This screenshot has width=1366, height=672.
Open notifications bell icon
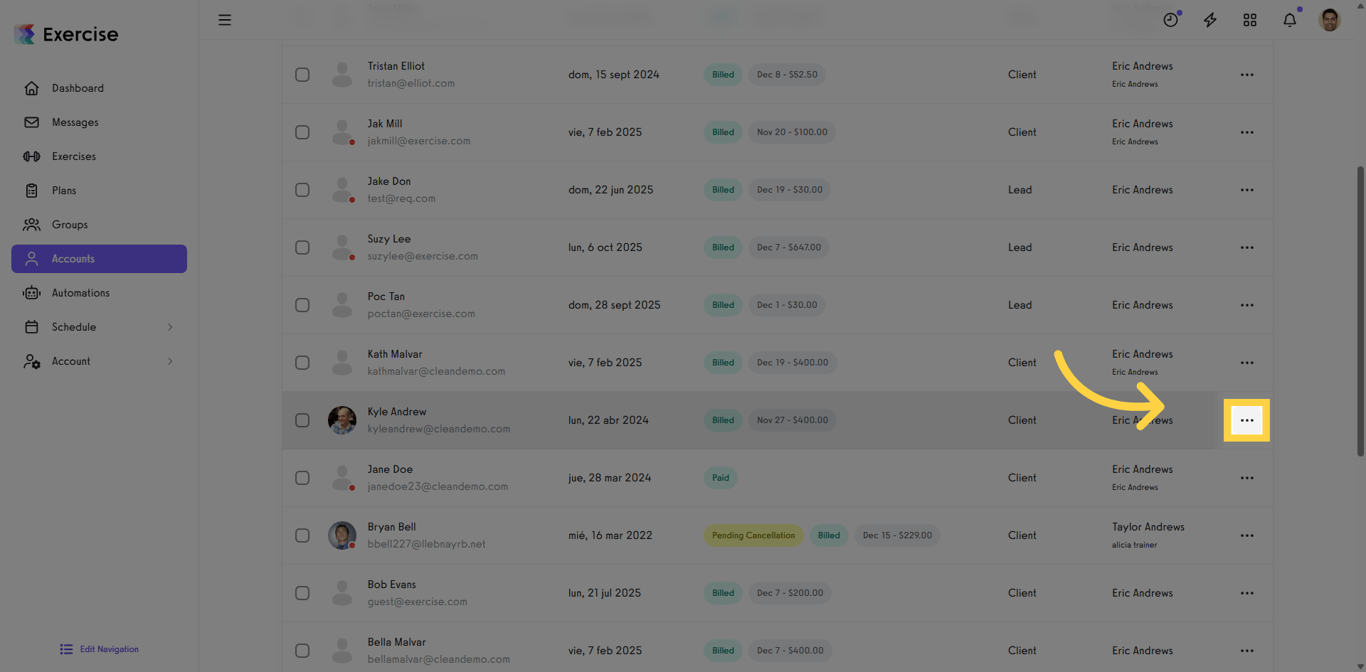(x=1290, y=20)
